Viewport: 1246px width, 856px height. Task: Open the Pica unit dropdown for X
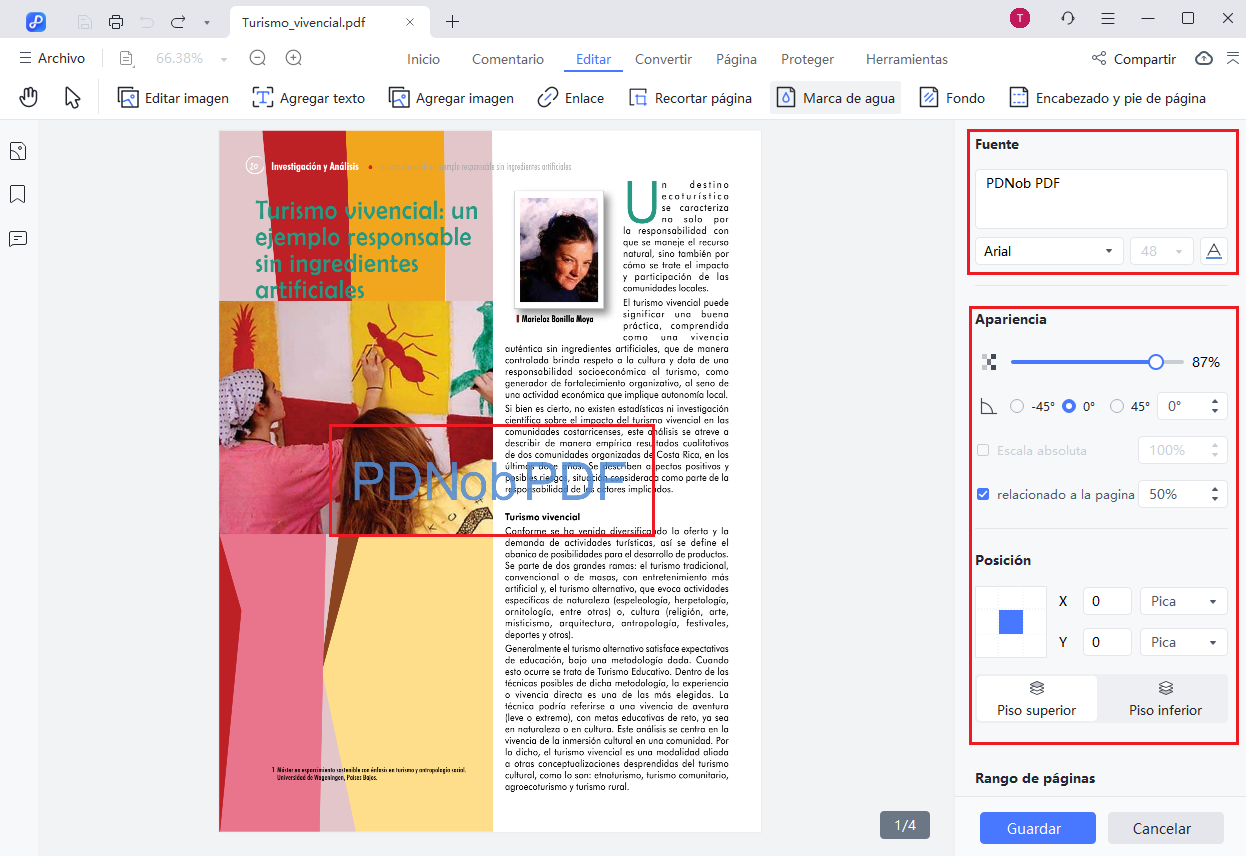pos(1183,601)
